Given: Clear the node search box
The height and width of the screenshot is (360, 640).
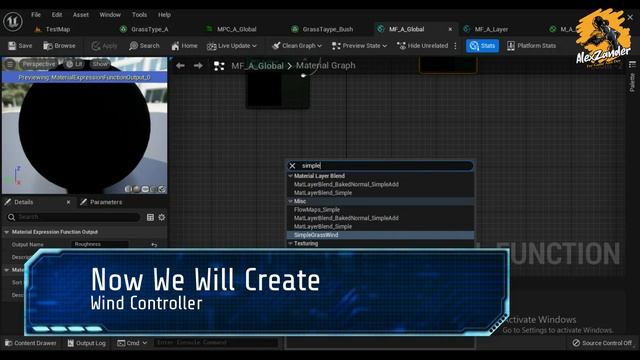Looking at the screenshot, I should pos(292,166).
